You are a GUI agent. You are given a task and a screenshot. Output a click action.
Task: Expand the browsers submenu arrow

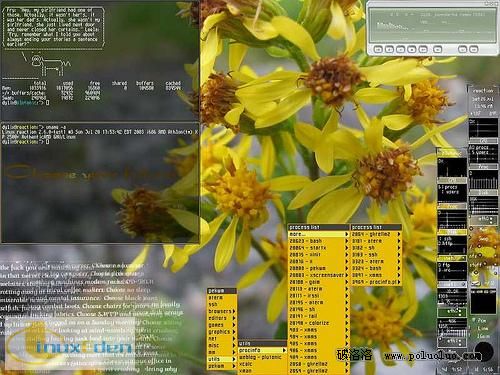click(234, 311)
